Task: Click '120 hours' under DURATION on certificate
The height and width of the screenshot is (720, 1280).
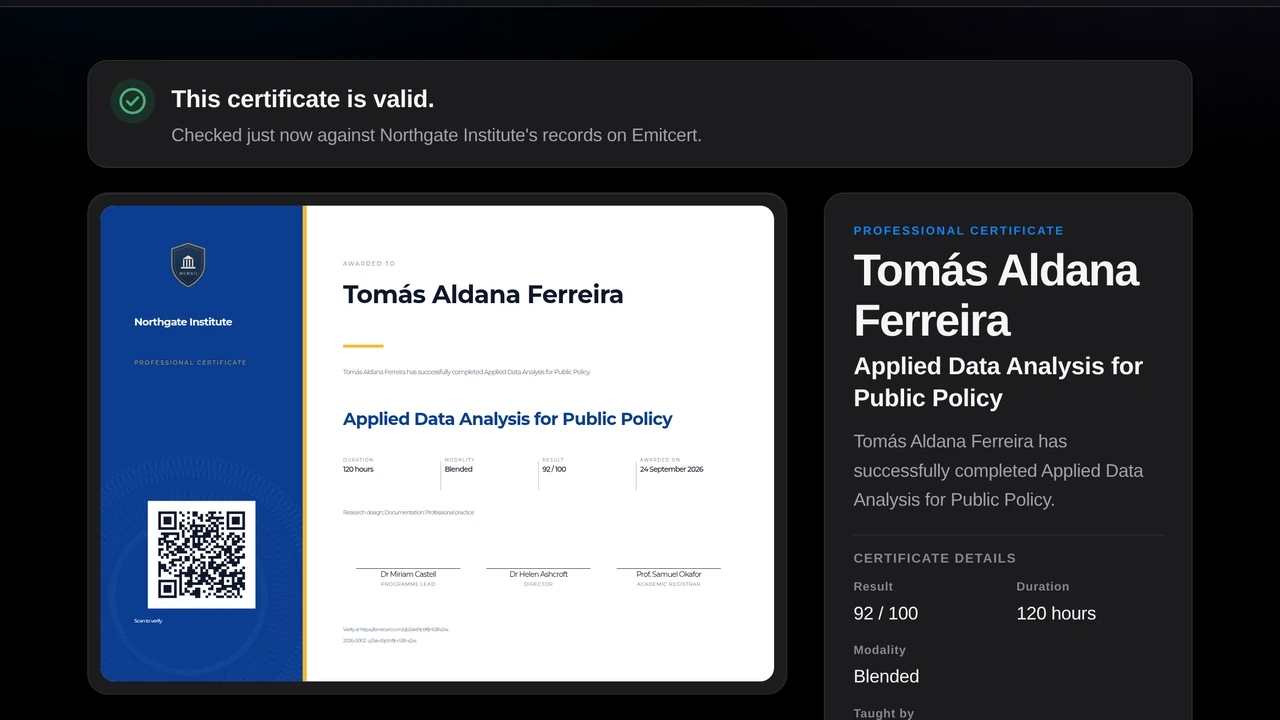Action: [x=358, y=469]
